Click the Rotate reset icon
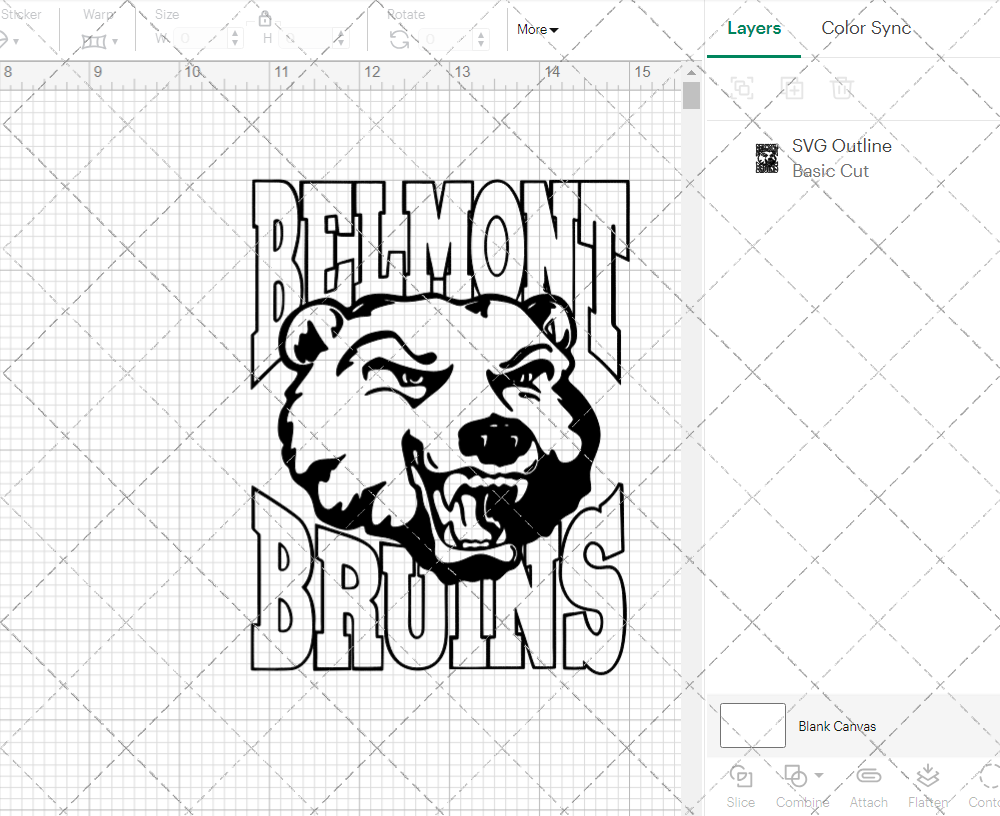 click(398, 38)
